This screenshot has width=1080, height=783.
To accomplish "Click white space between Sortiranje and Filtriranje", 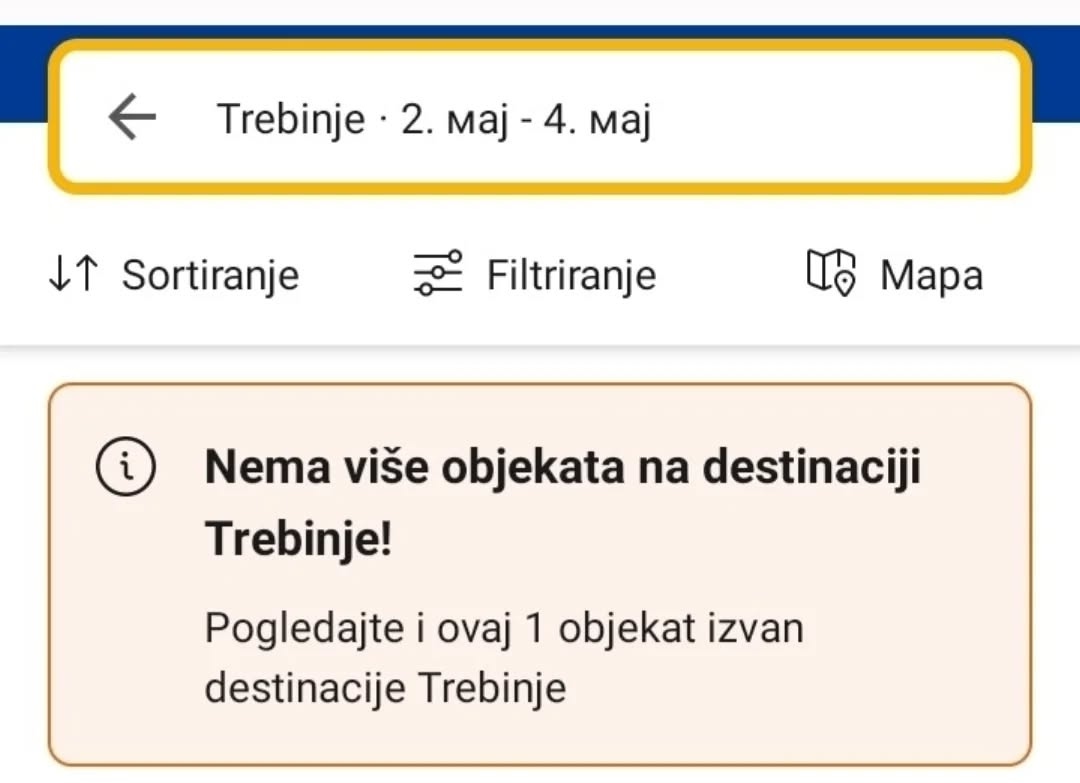I will [x=355, y=274].
